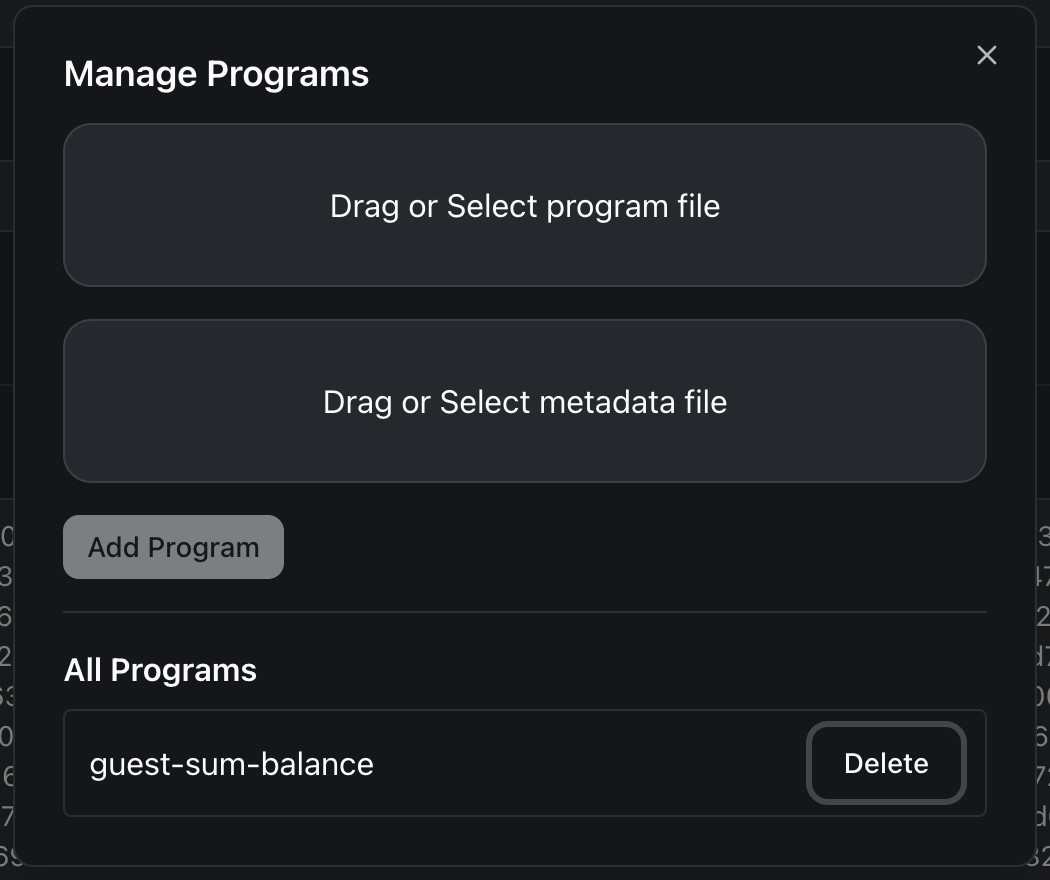Click the horizontal divider above All Programs

click(525, 611)
